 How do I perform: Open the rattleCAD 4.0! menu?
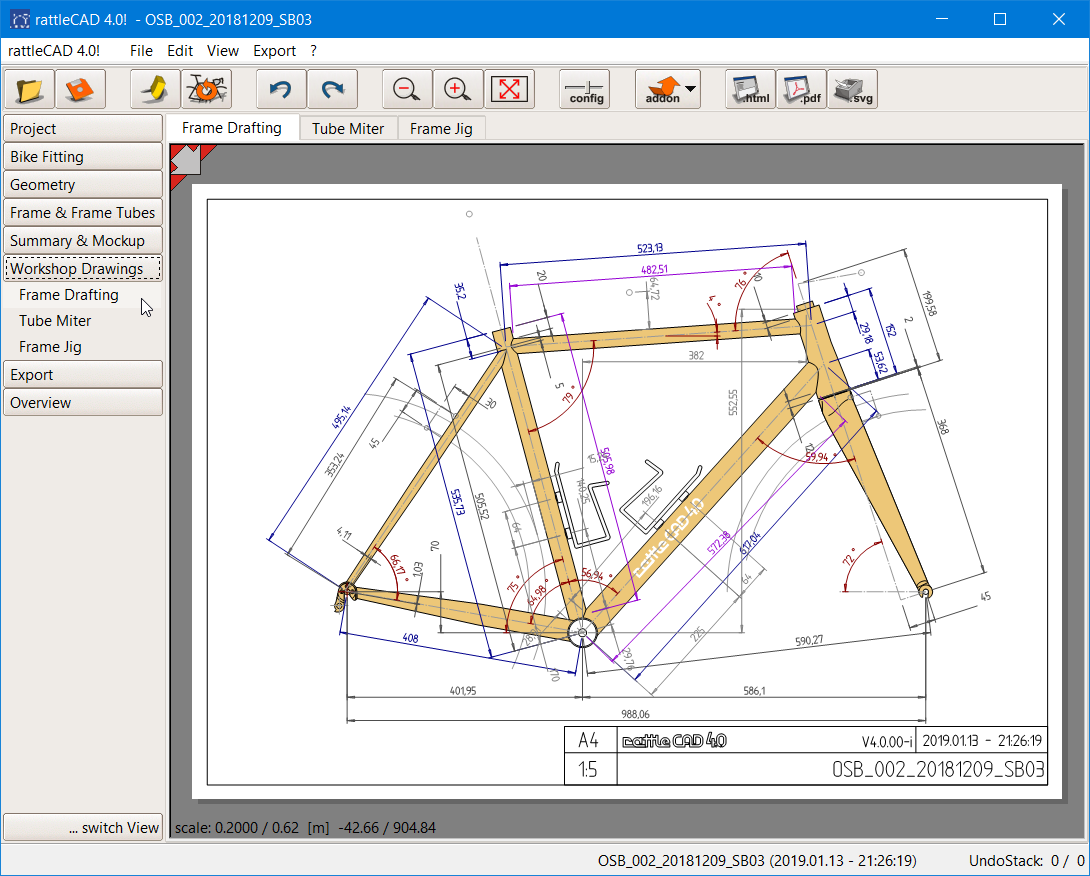54,51
